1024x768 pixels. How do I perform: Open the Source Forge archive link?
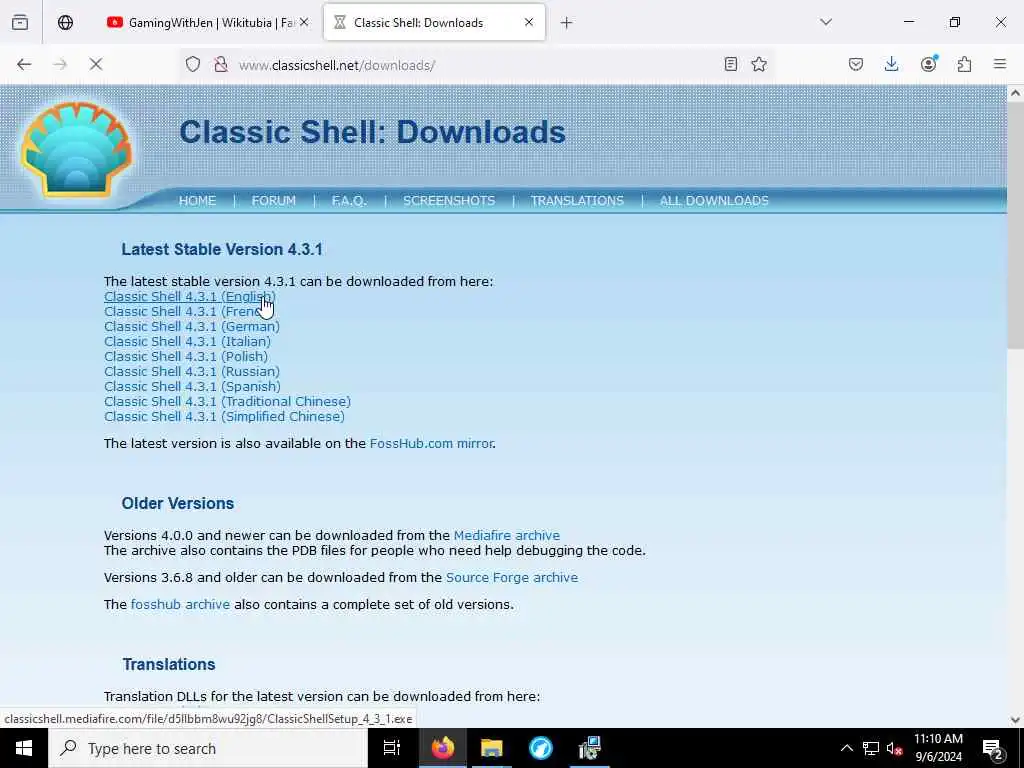click(x=511, y=578)
